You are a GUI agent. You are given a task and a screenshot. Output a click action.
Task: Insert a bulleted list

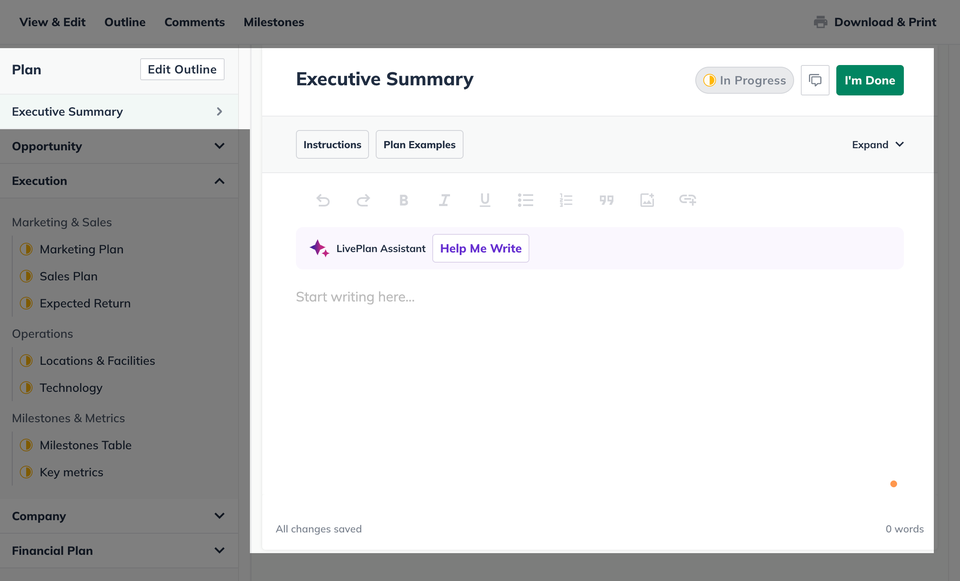pyautogui.click(x=525, y=200)
